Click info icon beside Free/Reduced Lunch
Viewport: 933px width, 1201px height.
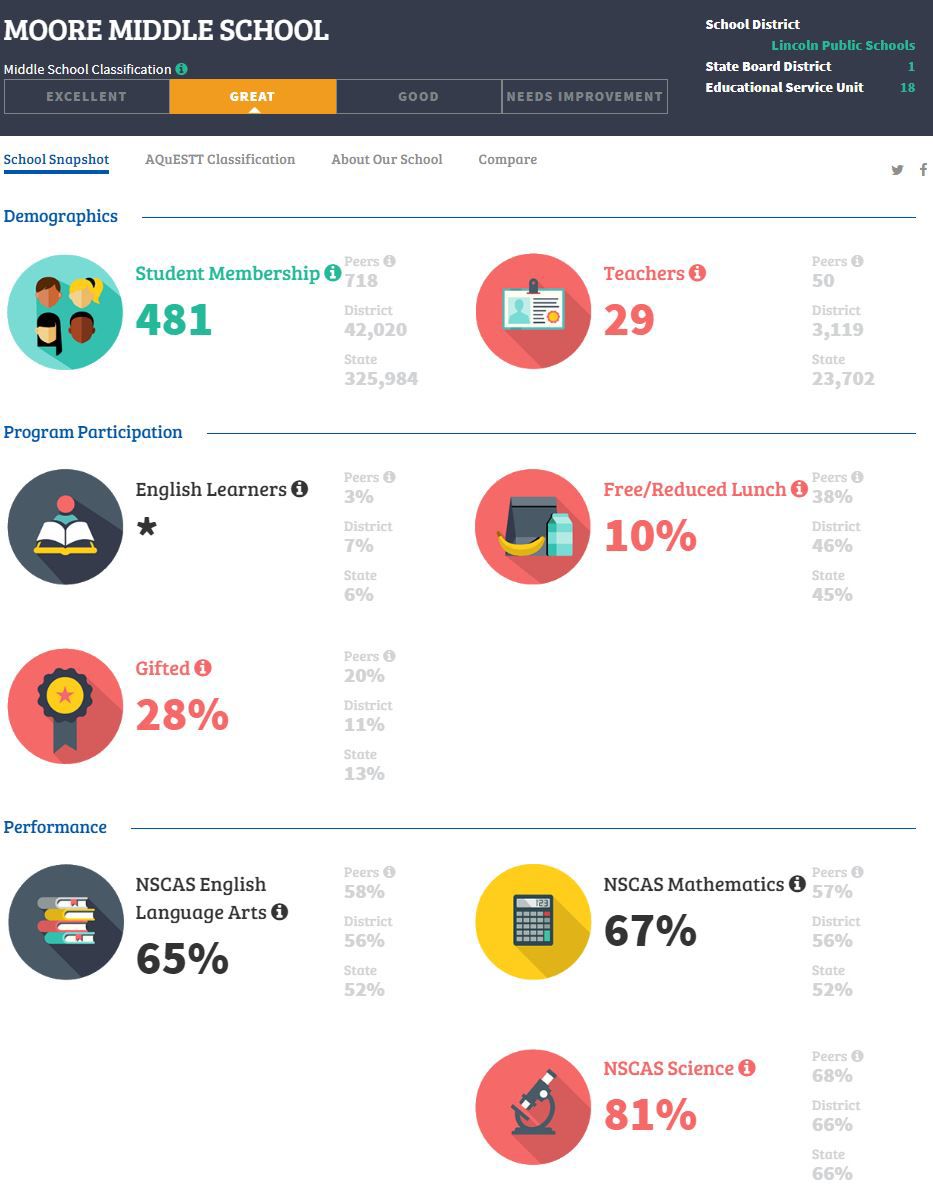(799, 489)
